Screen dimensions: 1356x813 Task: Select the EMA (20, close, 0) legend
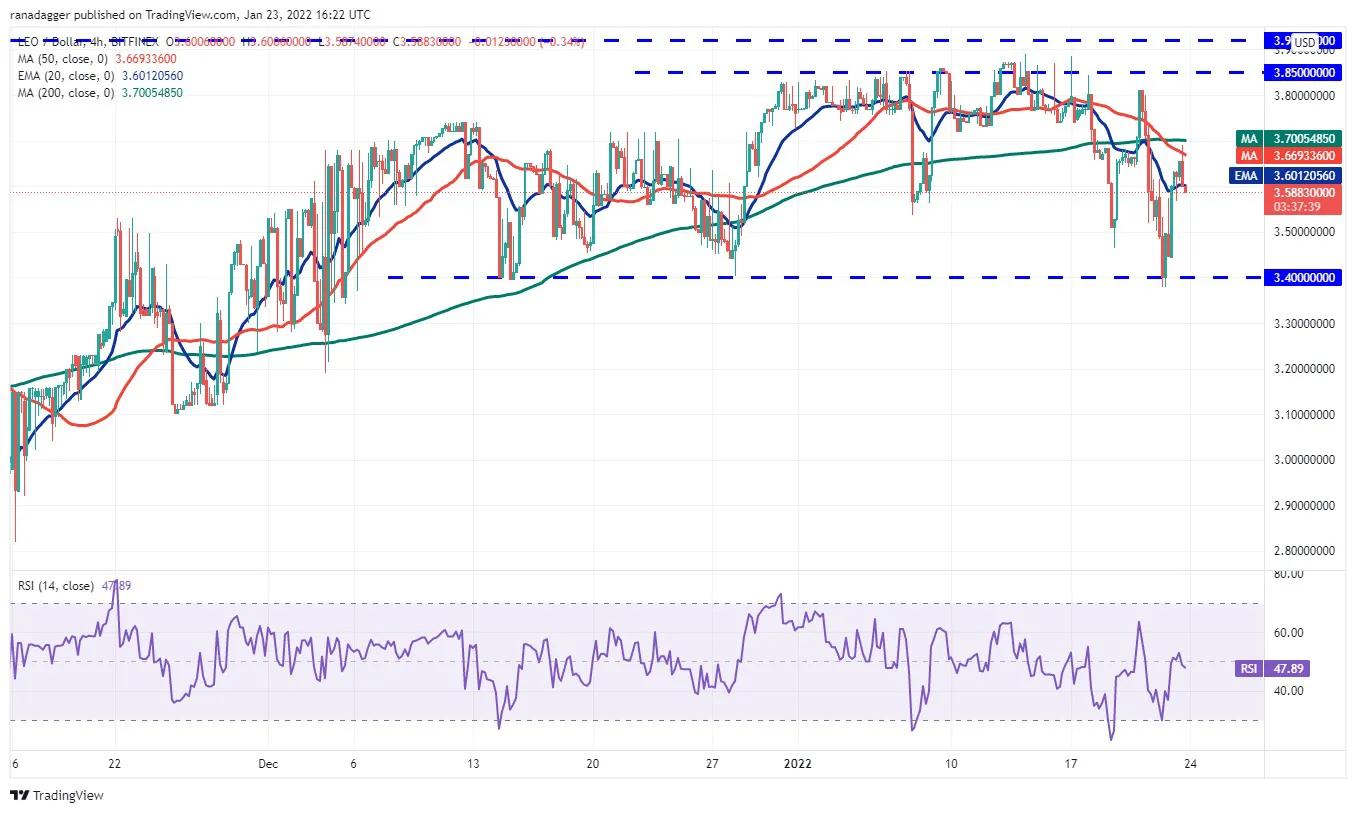coord(100,76)
